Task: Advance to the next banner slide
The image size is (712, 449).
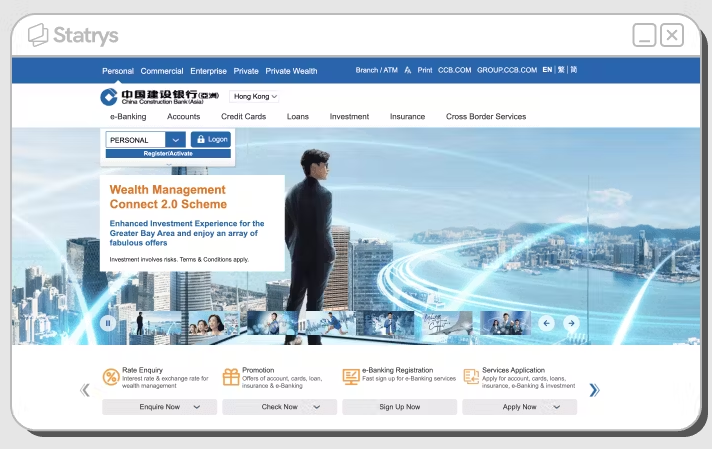Action: (x=570, y=323)
